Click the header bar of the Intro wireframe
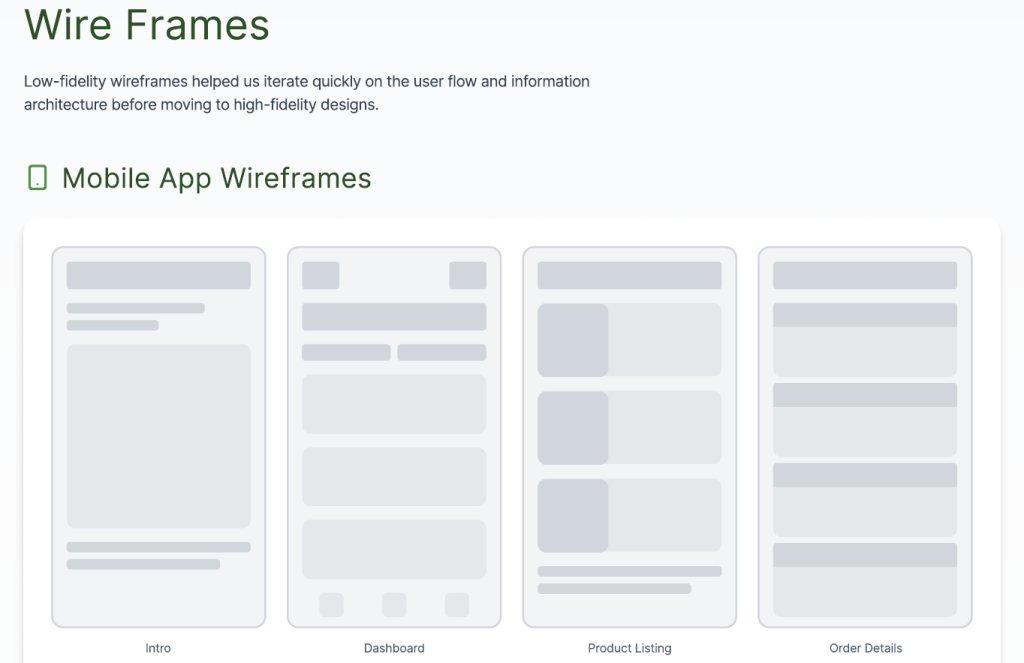 [158, 275]
